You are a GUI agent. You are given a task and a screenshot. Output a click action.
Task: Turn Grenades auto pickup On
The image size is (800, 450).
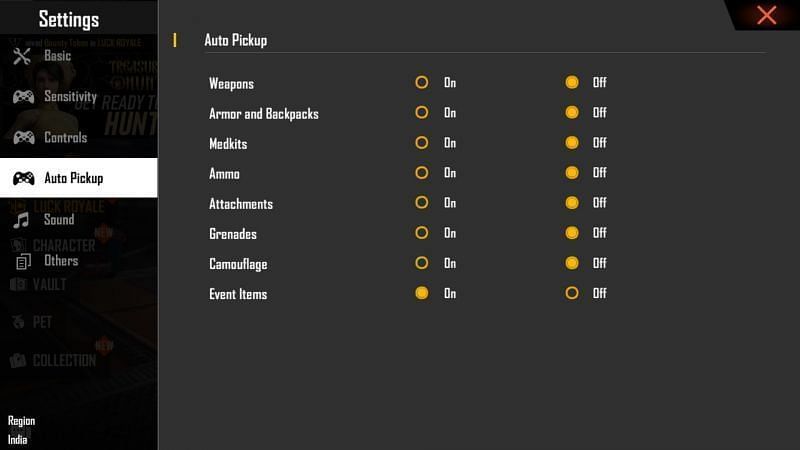tap(422, 233)
